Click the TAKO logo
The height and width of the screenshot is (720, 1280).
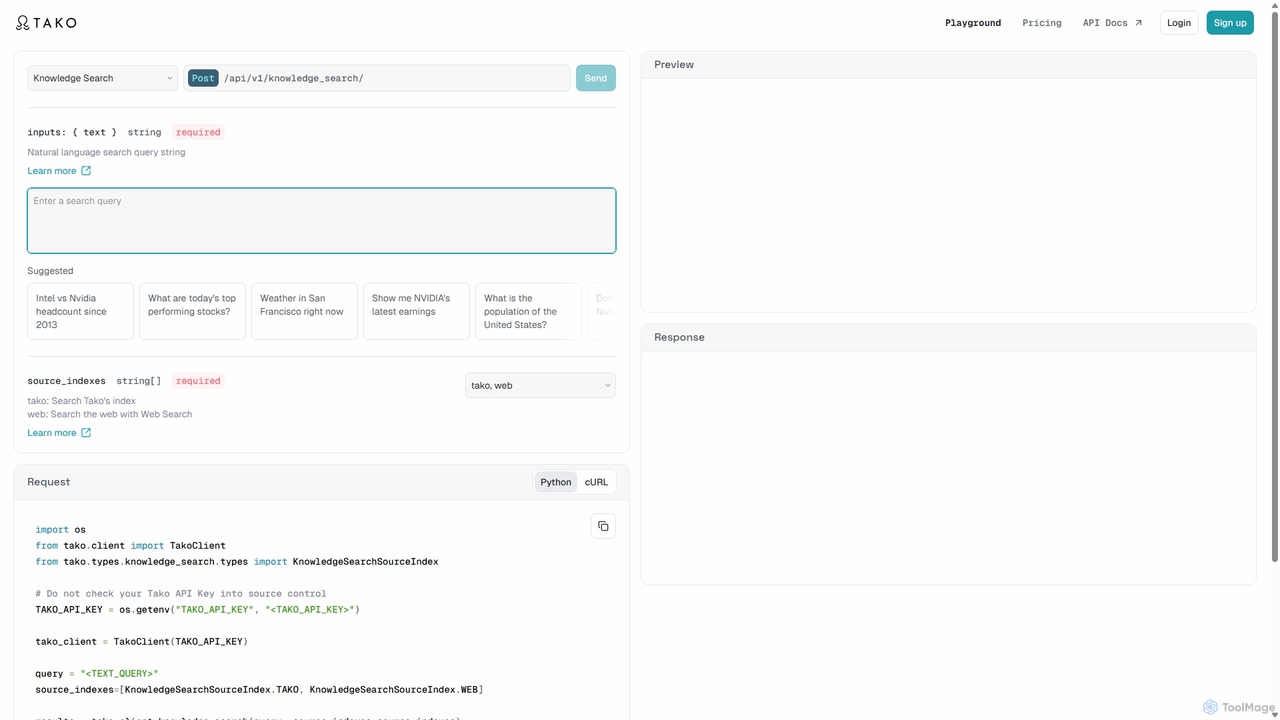[x=46, y=22]
